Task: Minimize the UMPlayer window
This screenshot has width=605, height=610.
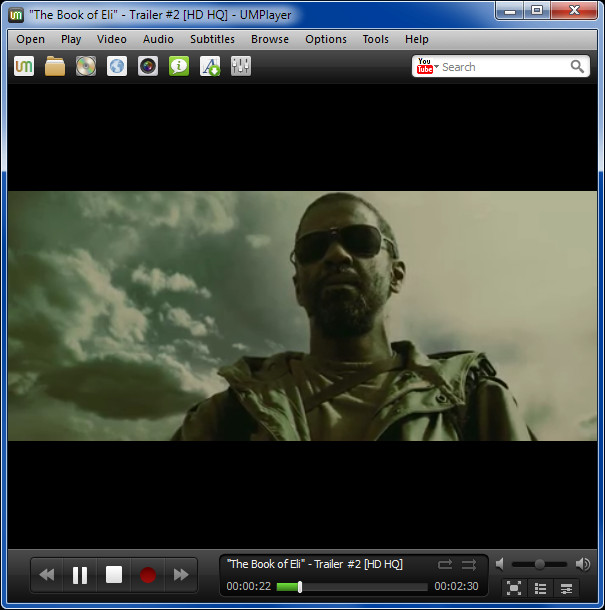Action: pos(510,11)
